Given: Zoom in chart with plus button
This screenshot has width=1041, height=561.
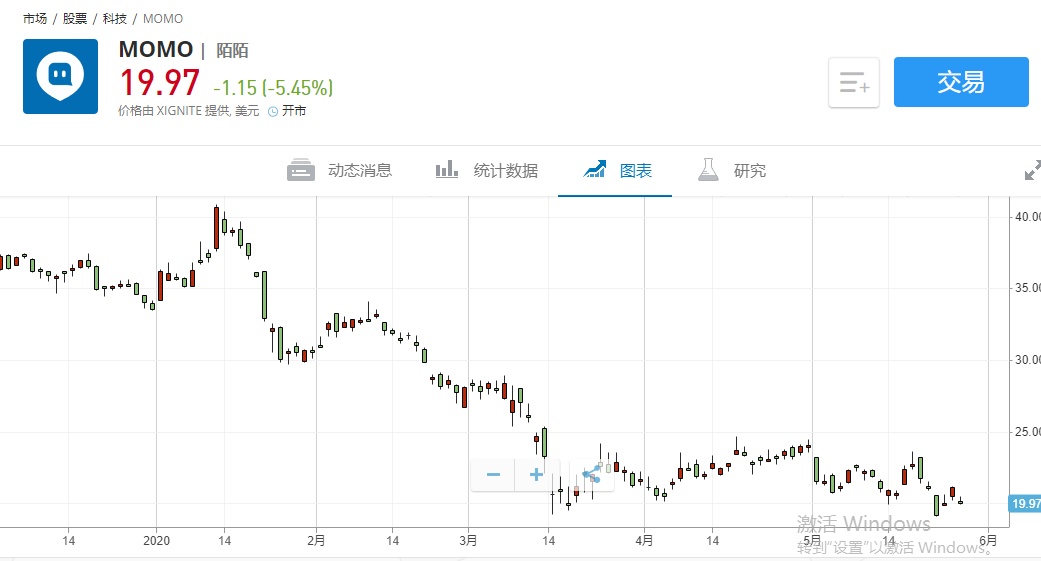Looking at the screenshot, I should click(536, 474).
